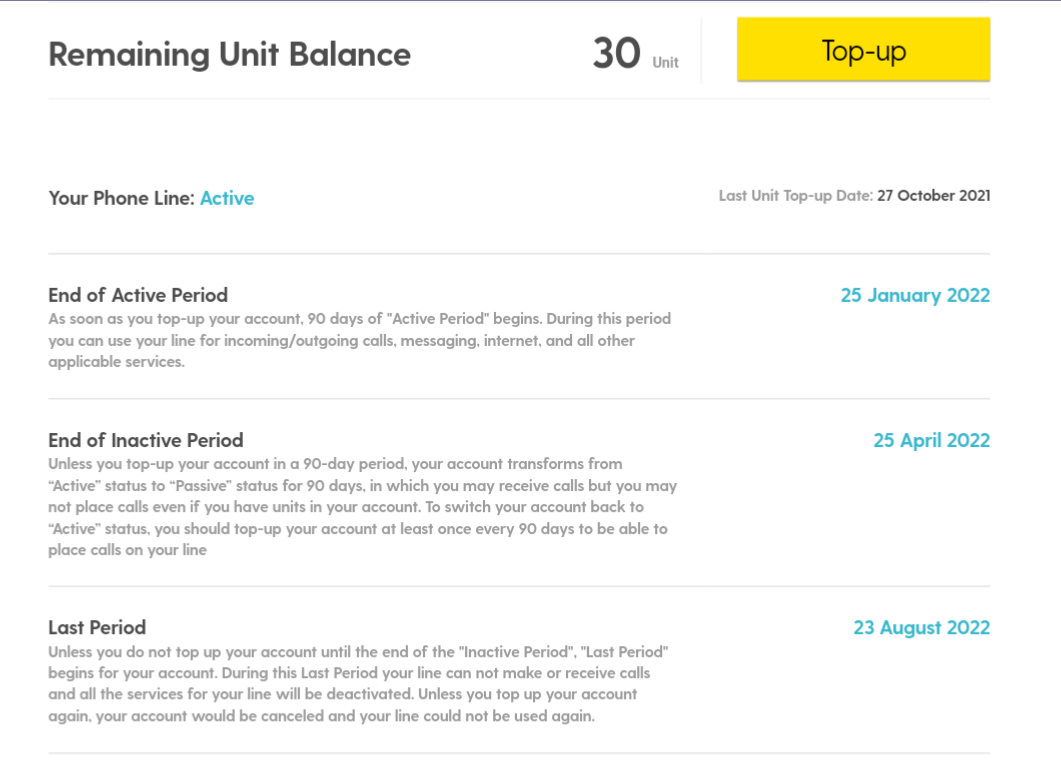This screenshot has height=762, width=1061.
Task: Click the Remaining Unit Balance heading
Action: pos(229,54)
